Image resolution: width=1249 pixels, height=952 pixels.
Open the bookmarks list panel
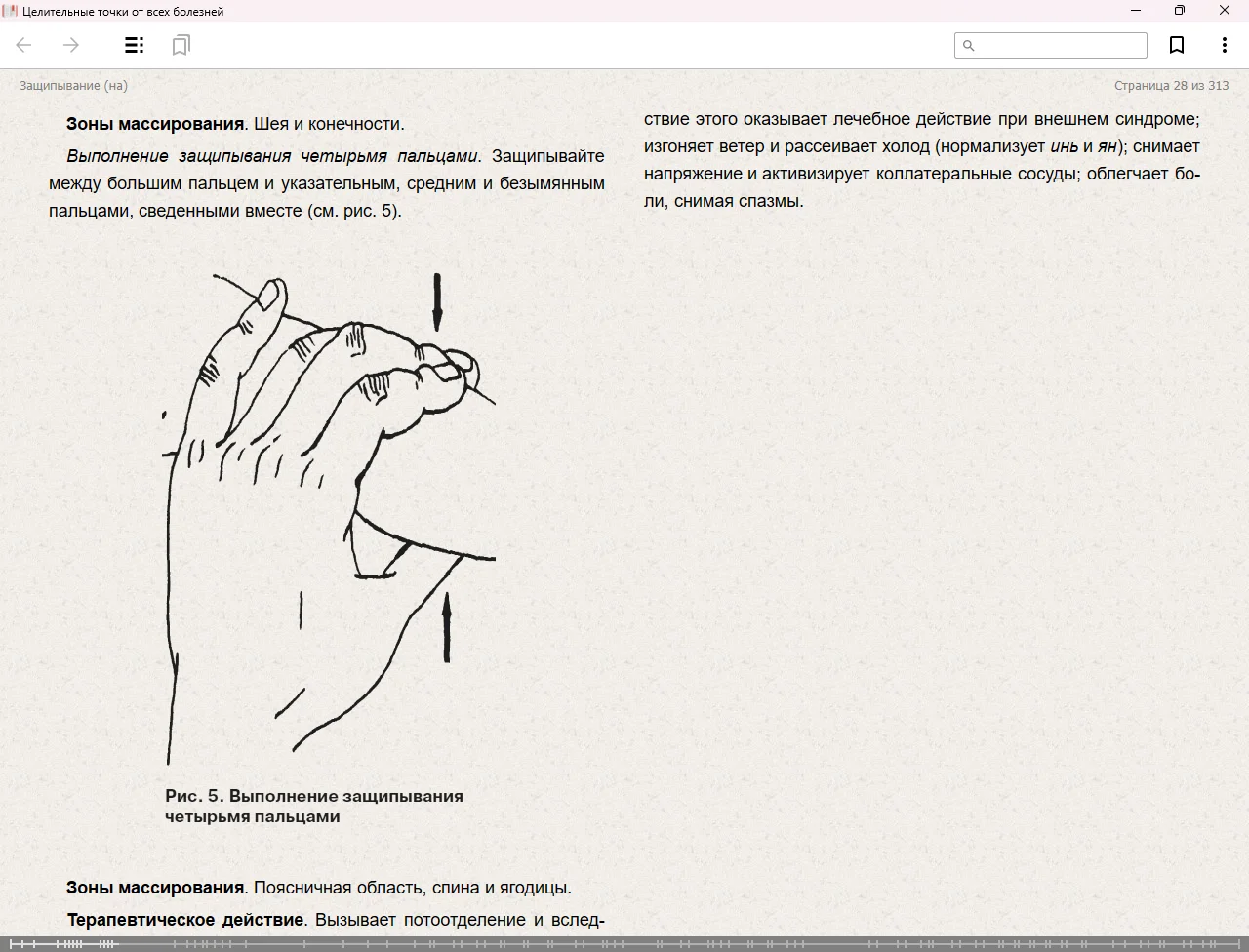coord(181,45)
